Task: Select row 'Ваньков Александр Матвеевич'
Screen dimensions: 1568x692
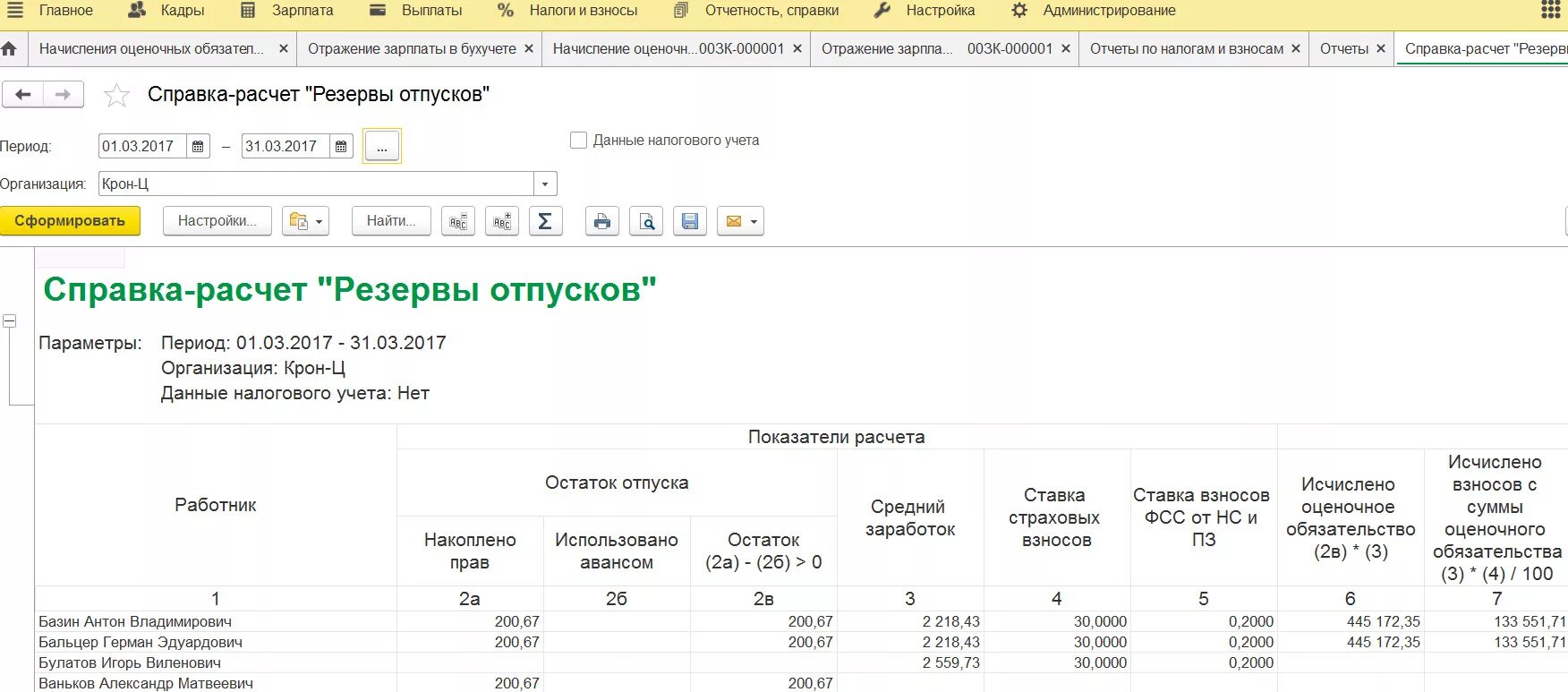Action: (216, 683)
